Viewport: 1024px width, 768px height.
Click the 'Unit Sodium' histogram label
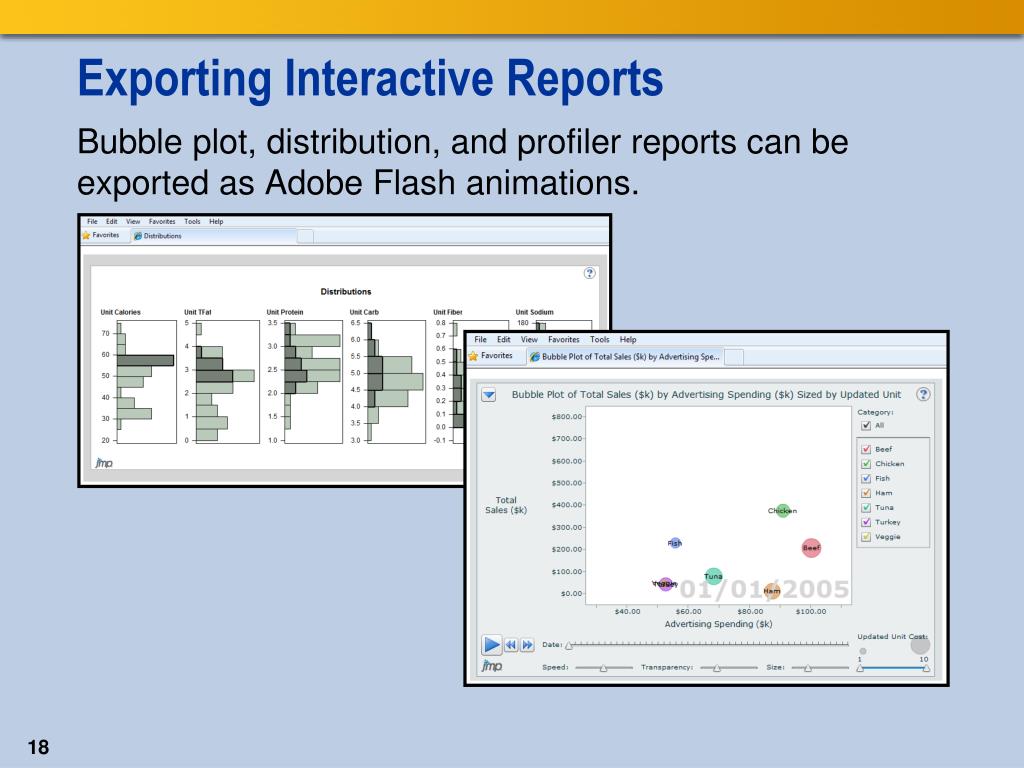(x=534, y=312)
